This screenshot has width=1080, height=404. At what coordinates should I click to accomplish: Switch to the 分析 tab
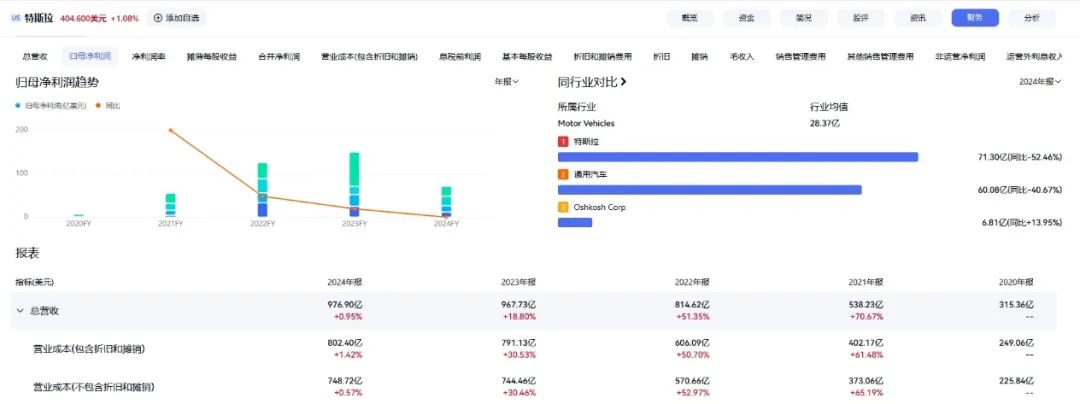pos(1032,19)
